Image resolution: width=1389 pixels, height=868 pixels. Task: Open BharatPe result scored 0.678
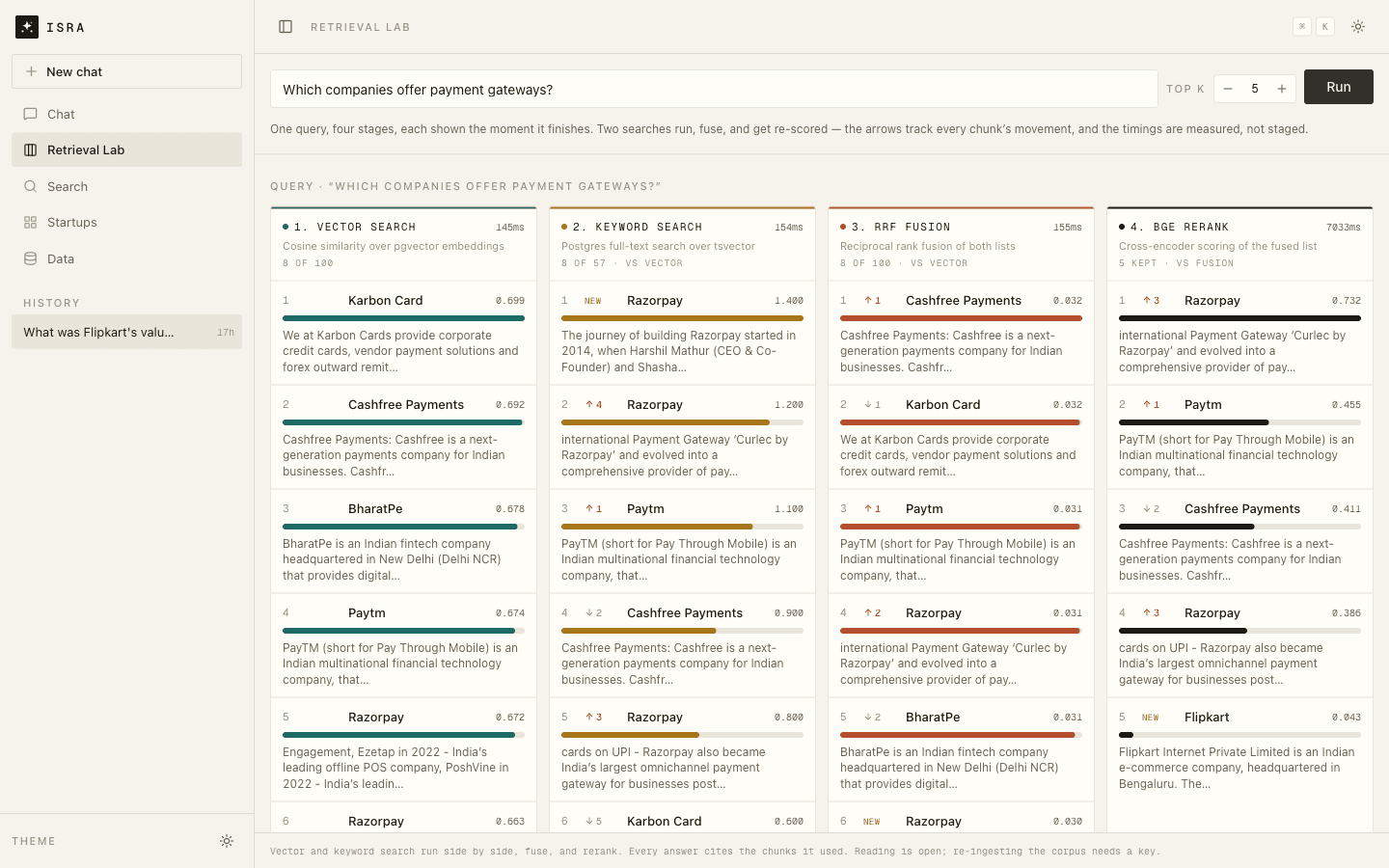[403, 541]
